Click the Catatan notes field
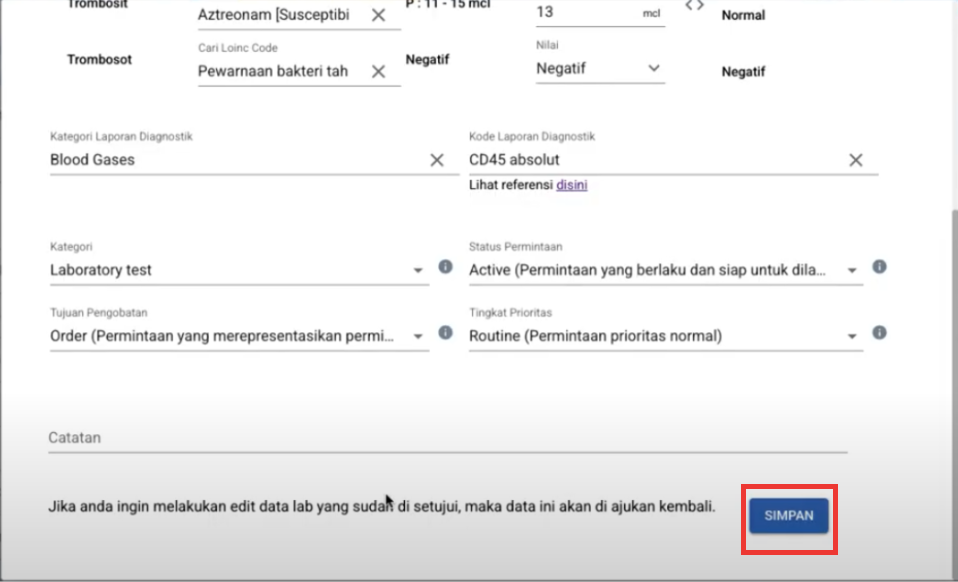 coord(447,438)
